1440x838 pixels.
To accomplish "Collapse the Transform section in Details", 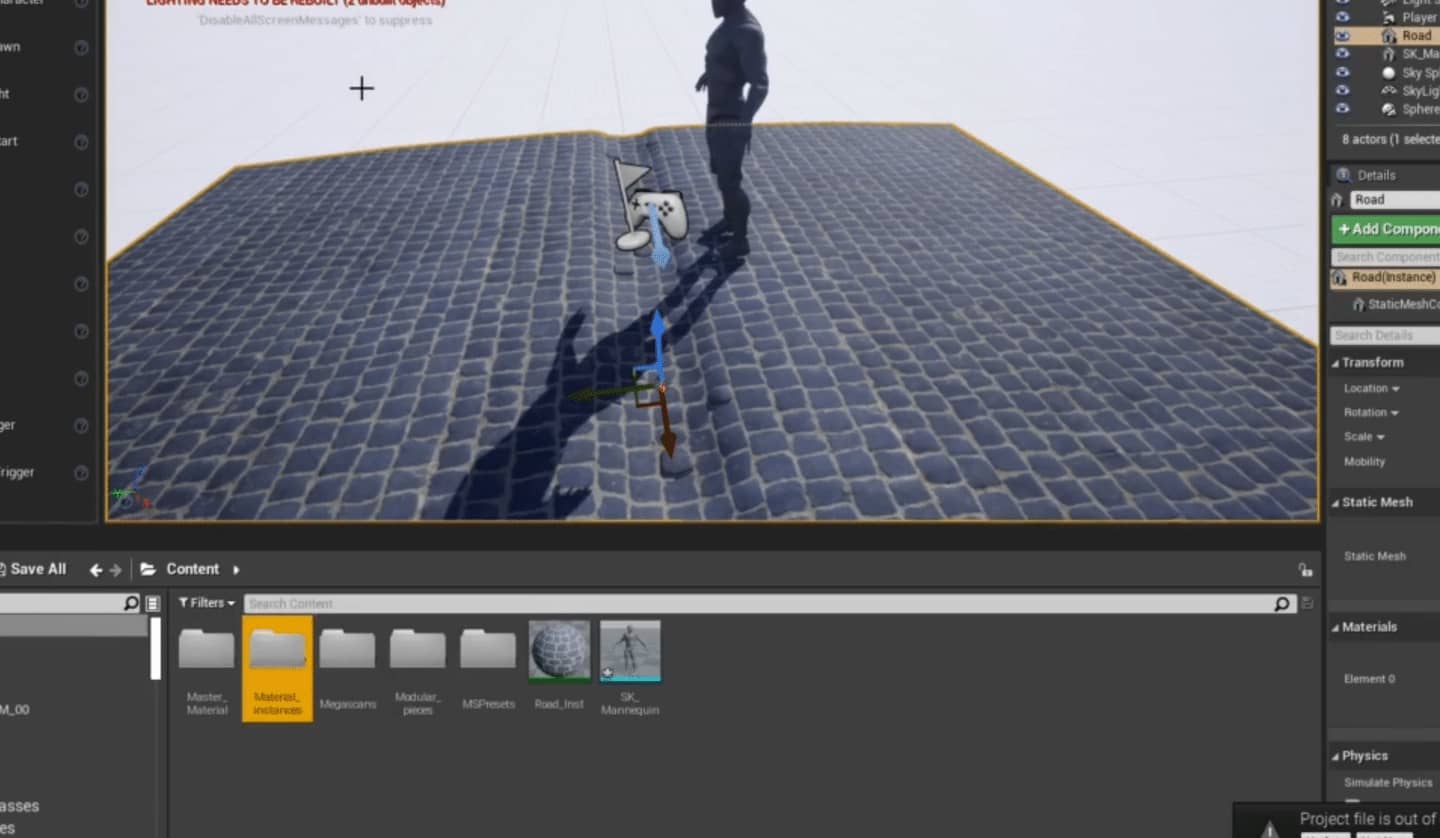I will 1336,362.
